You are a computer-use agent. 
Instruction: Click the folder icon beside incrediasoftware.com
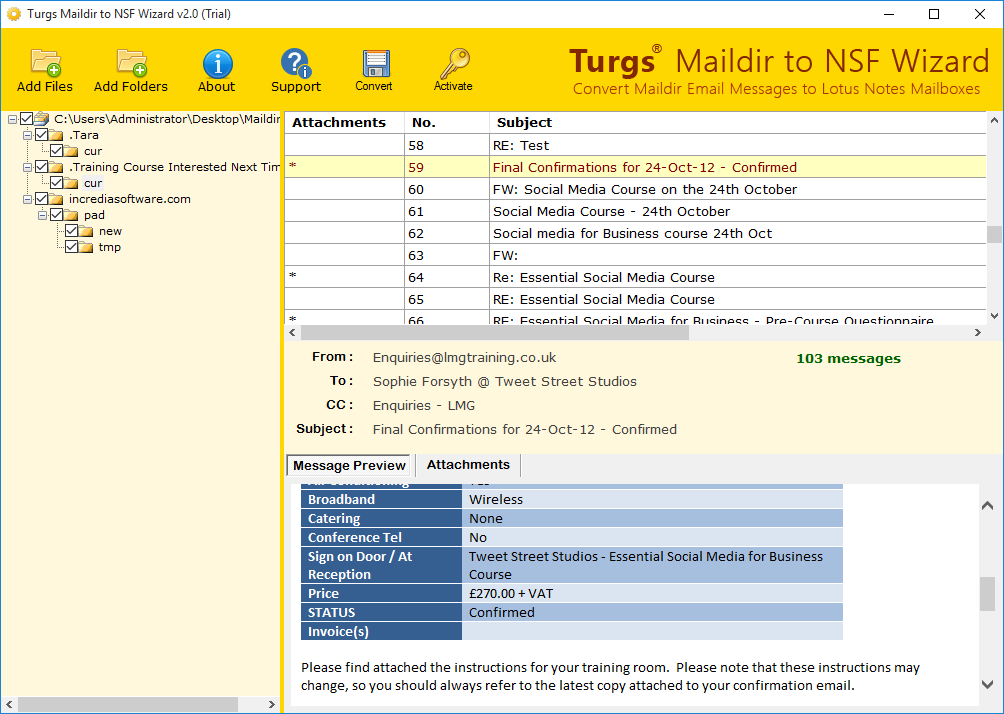click(57, 199)
